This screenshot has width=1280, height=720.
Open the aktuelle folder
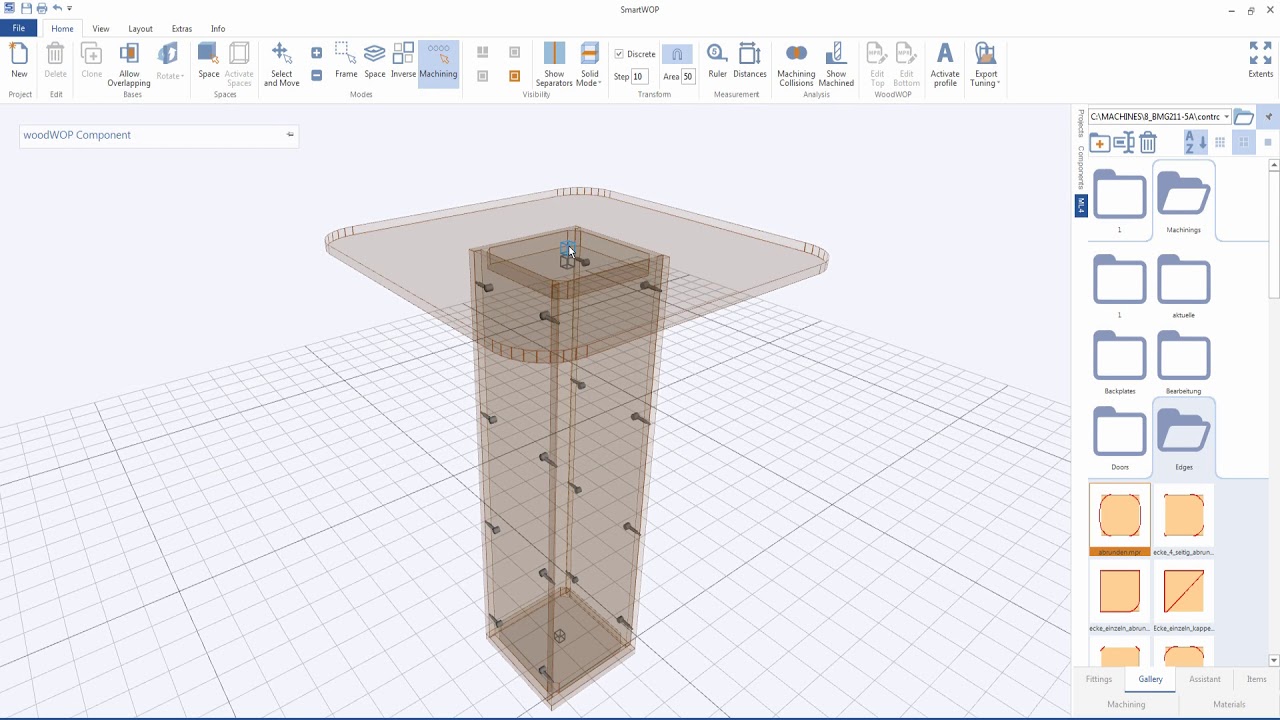tap(1184, 285)
